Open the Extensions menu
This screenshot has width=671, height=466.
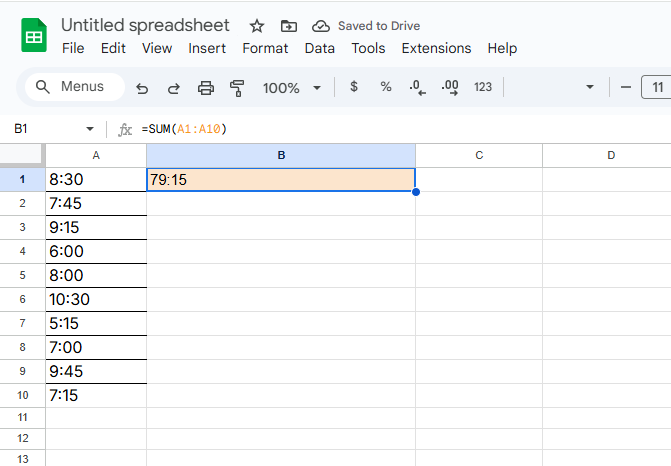click(436, 48)
